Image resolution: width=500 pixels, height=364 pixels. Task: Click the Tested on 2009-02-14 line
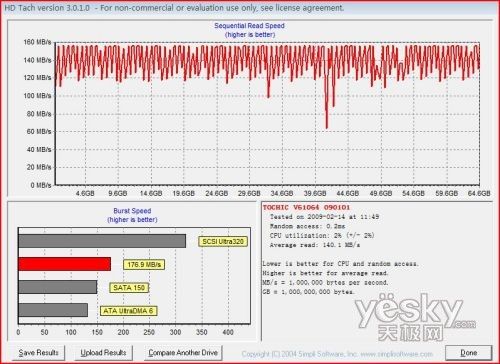(324, 217)
